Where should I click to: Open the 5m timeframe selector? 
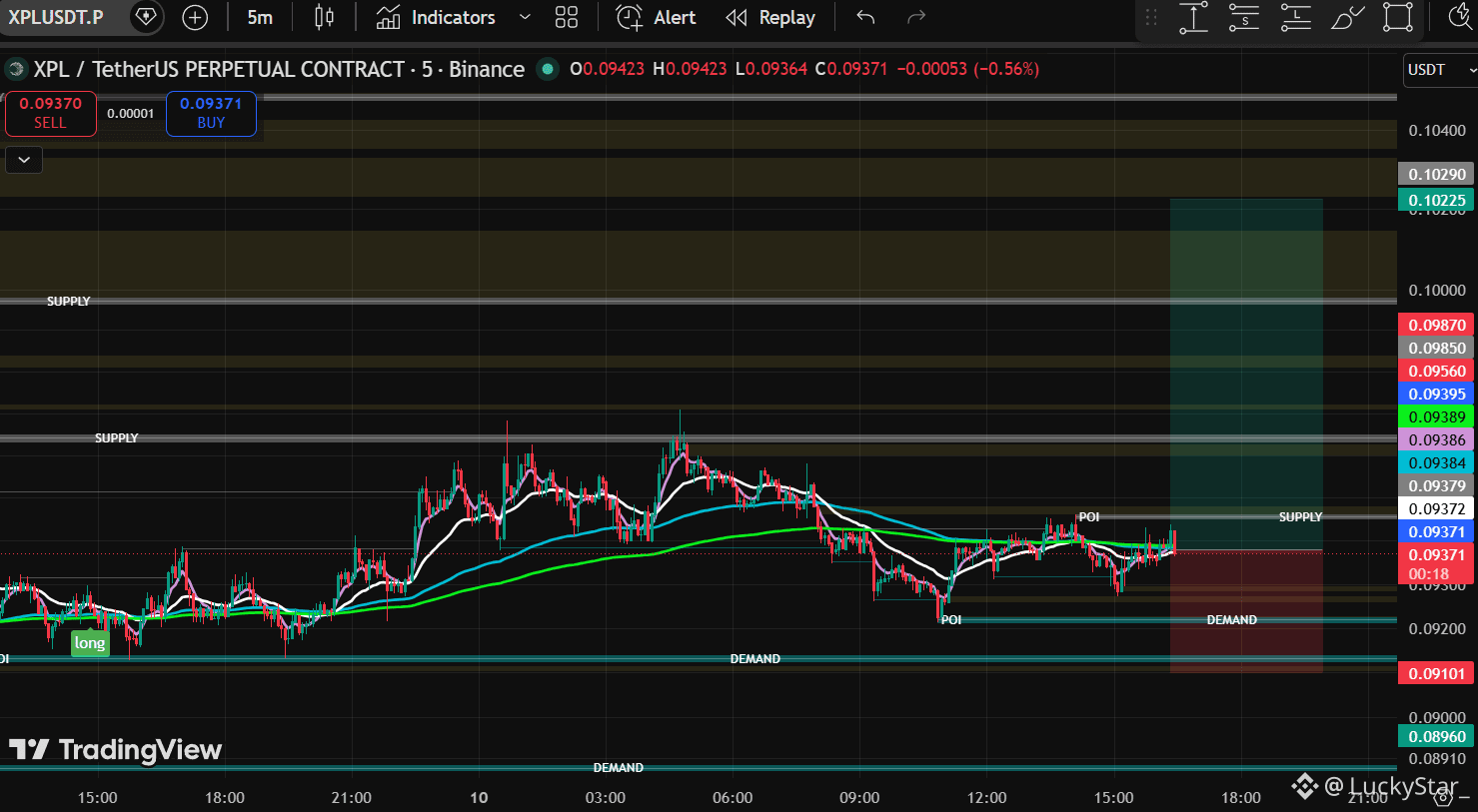coord(260,17)
